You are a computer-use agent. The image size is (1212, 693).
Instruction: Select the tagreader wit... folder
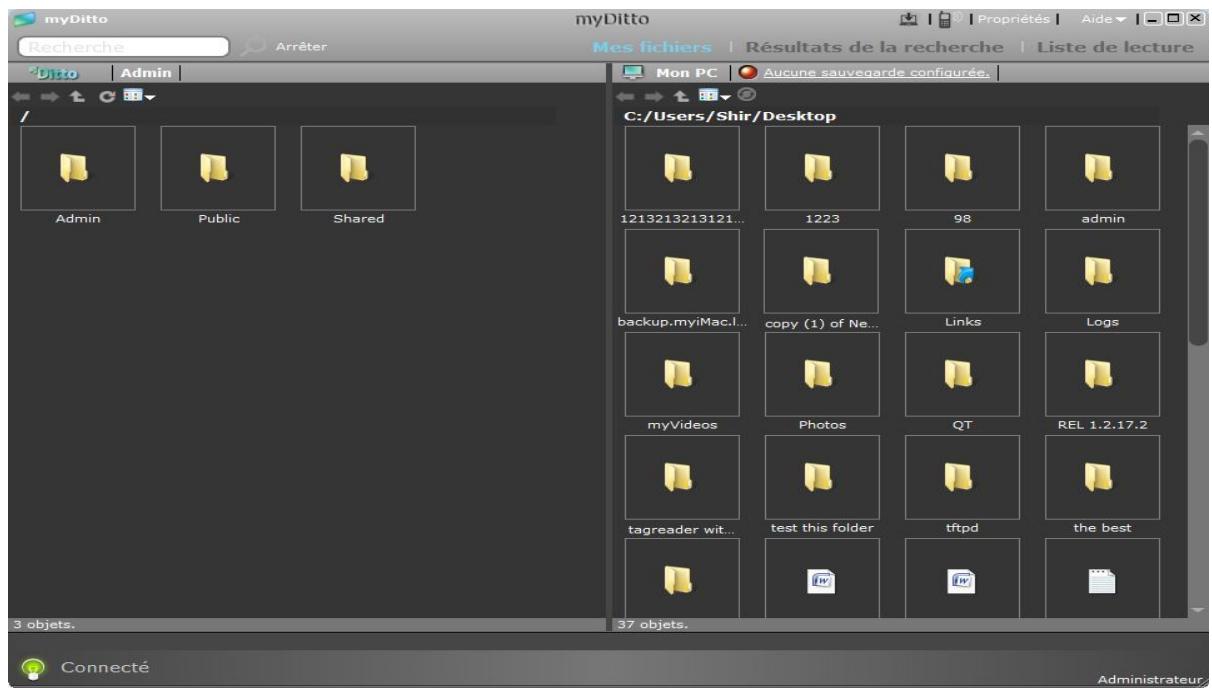pos(682,486)
